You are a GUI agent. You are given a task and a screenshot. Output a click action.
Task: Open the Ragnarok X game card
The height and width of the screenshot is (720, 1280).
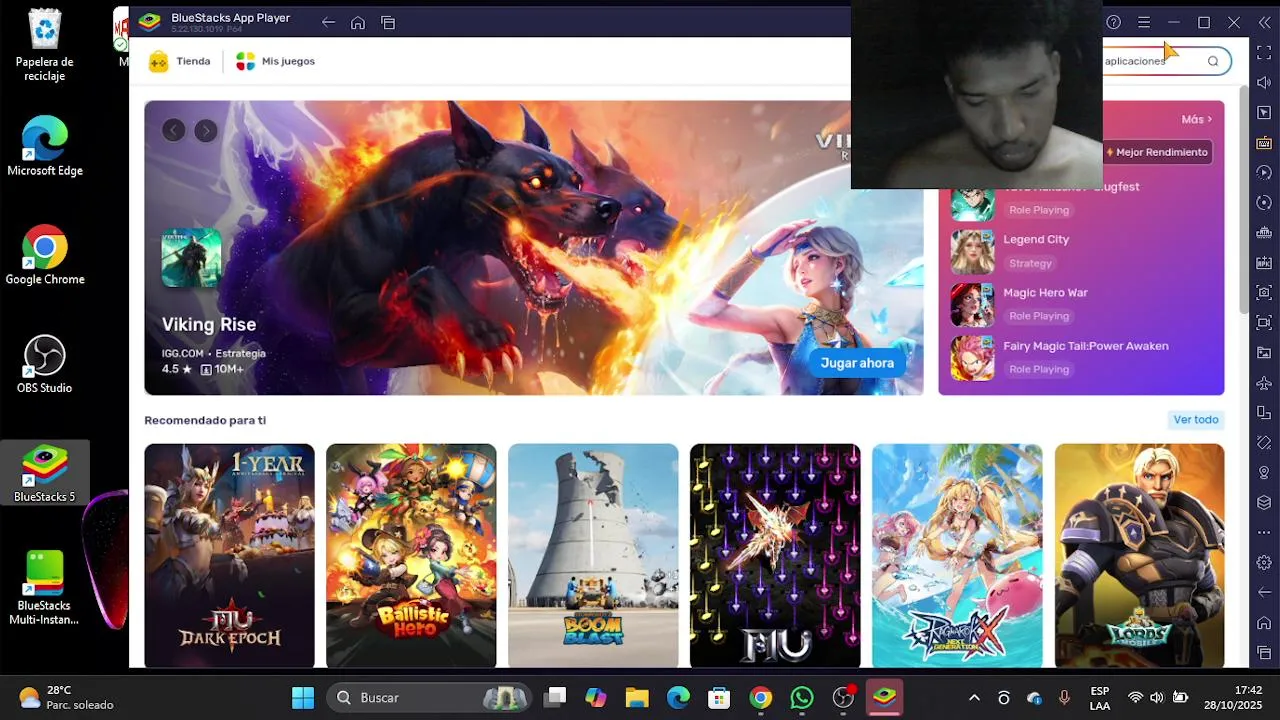tap(957, 555)
